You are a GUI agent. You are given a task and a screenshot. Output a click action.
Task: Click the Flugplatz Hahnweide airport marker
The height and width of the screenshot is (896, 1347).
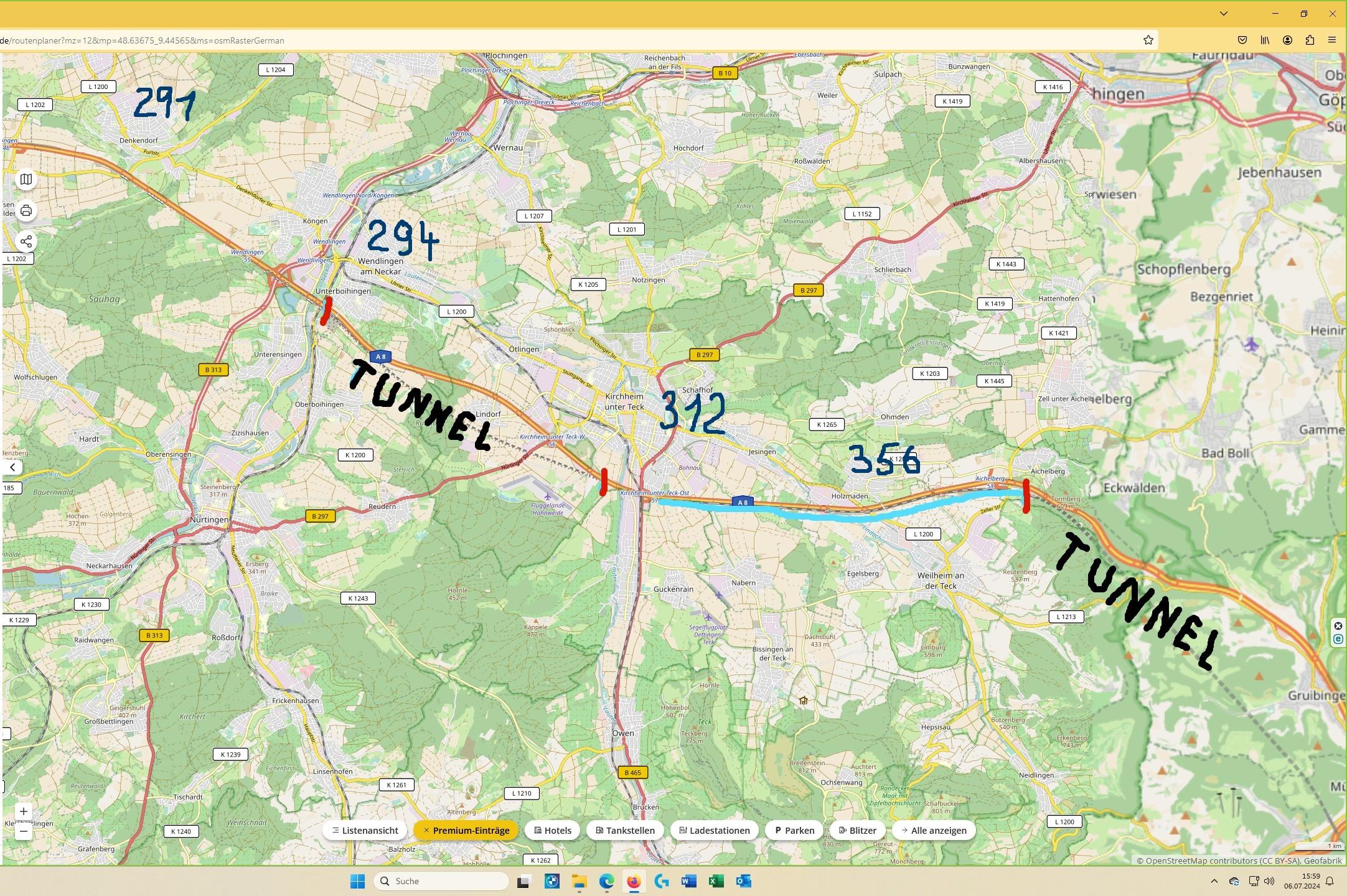(x=547, y=495)
